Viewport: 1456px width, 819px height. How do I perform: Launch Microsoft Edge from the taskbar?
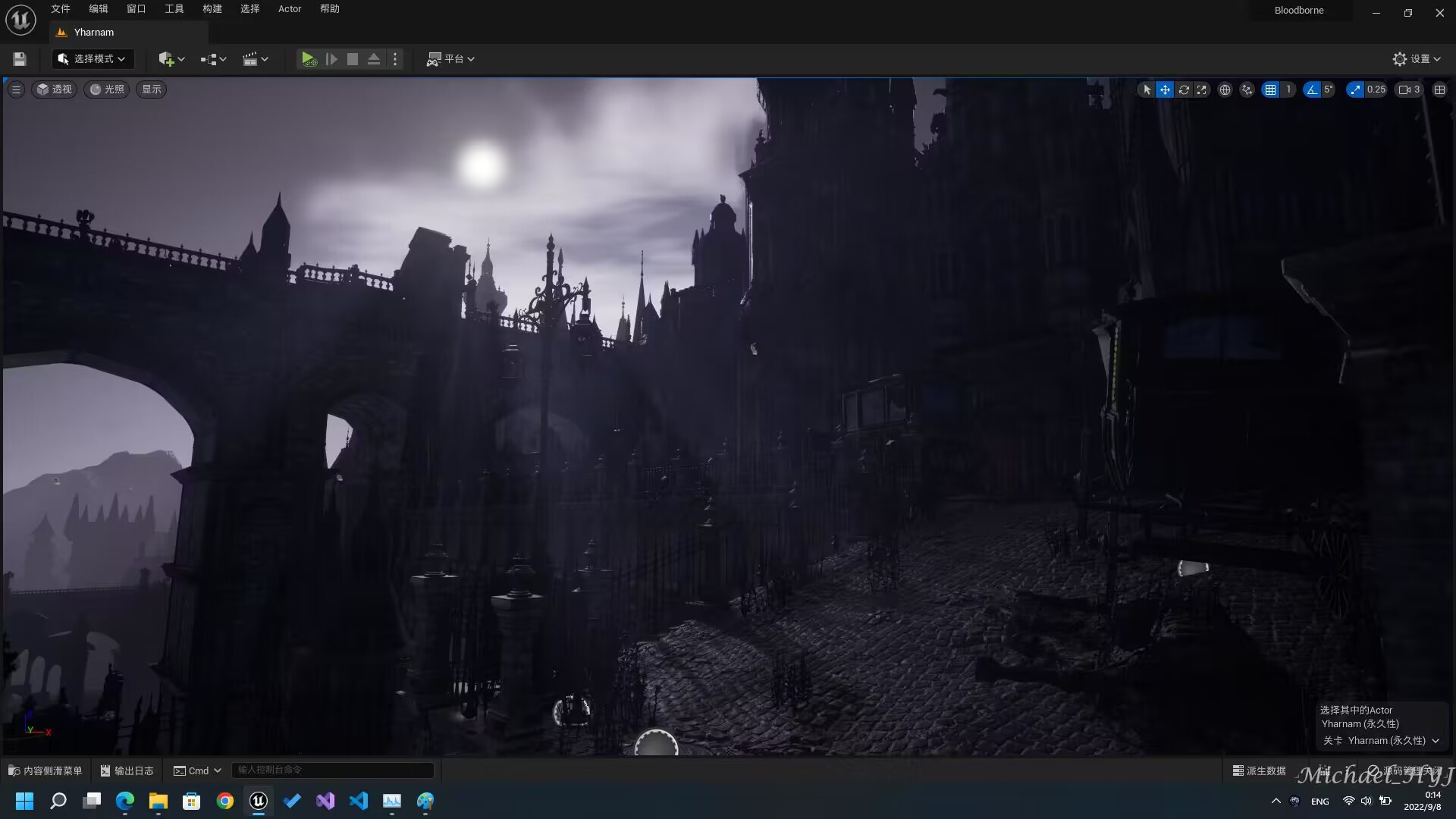tap(125, 801)
